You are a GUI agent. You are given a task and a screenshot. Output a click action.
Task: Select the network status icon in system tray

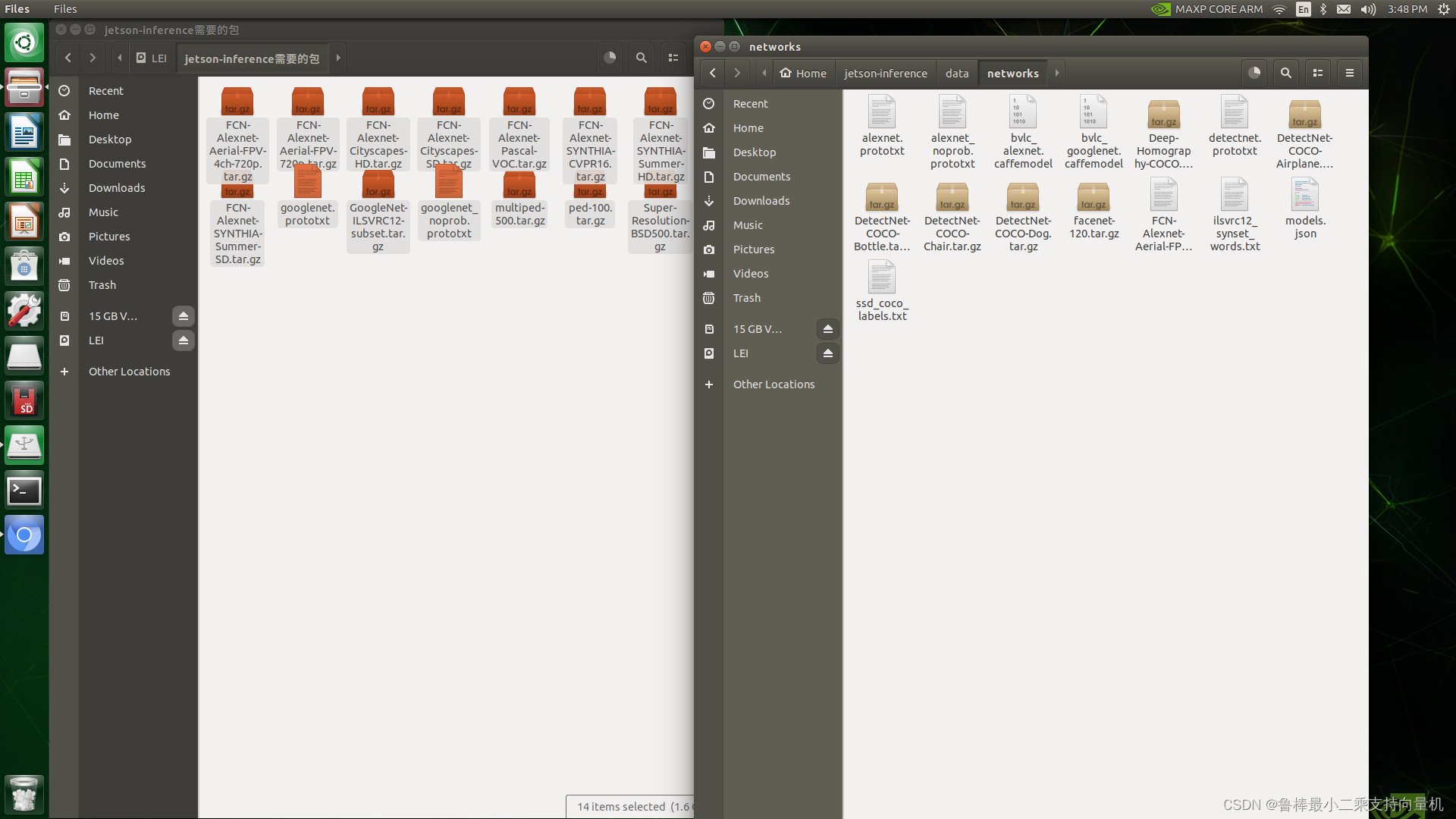(x=1279, y=8)
